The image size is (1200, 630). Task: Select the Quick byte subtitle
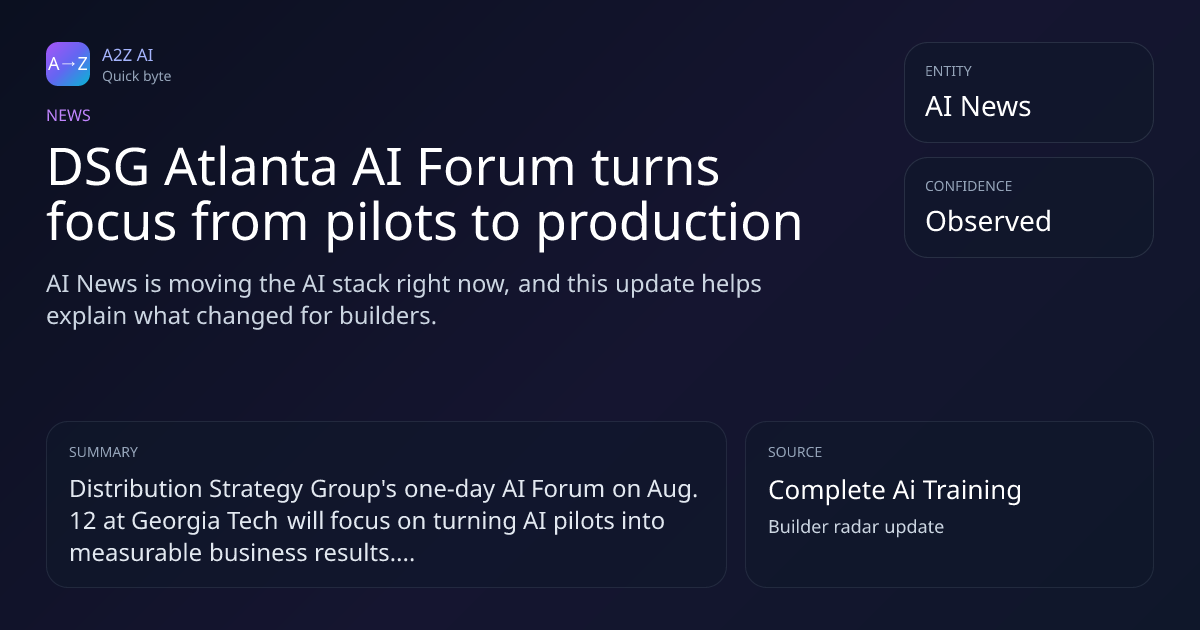pos(136,76)
